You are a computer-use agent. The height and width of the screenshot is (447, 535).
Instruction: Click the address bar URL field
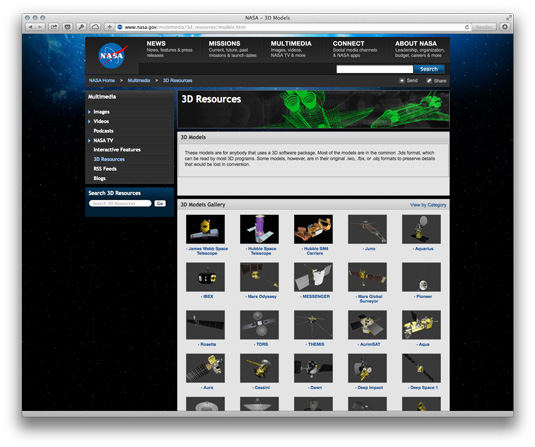pyautogui.click(x=293, y=27)
